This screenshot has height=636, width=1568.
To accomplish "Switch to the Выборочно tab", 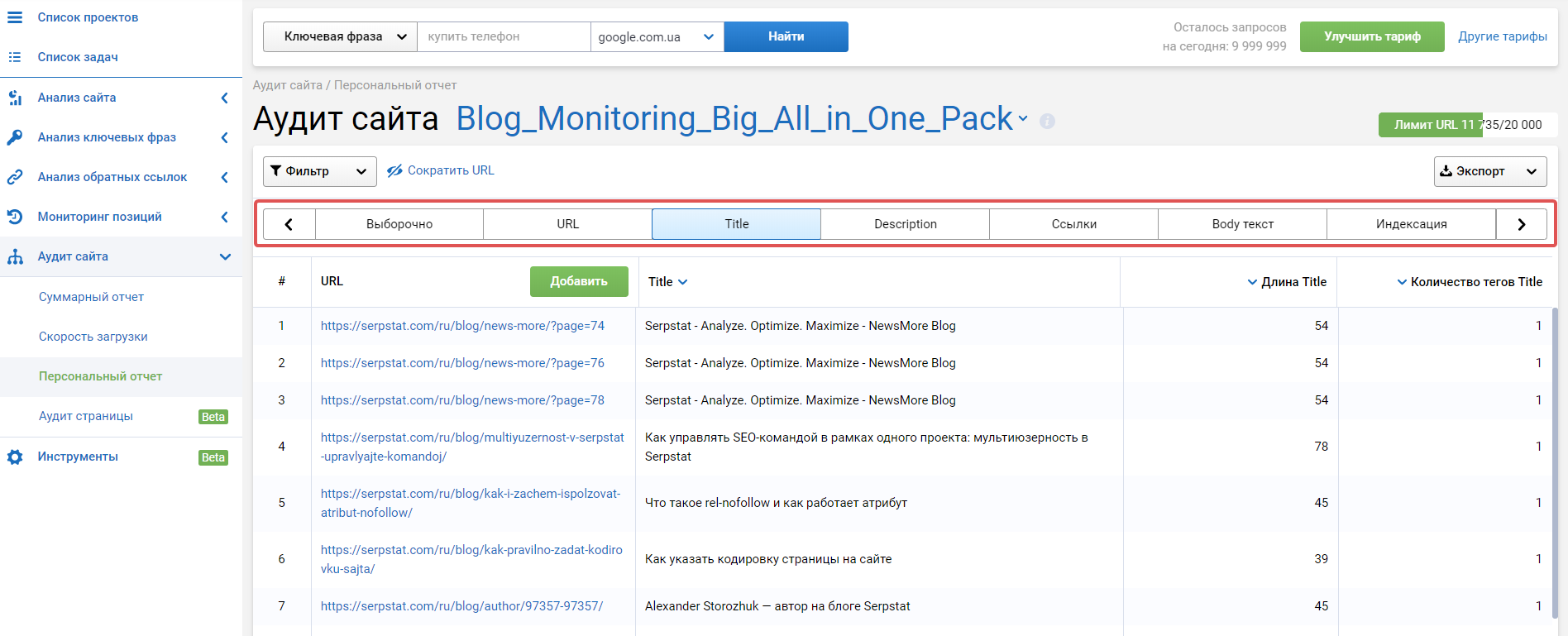I will [x=399, y=224].
